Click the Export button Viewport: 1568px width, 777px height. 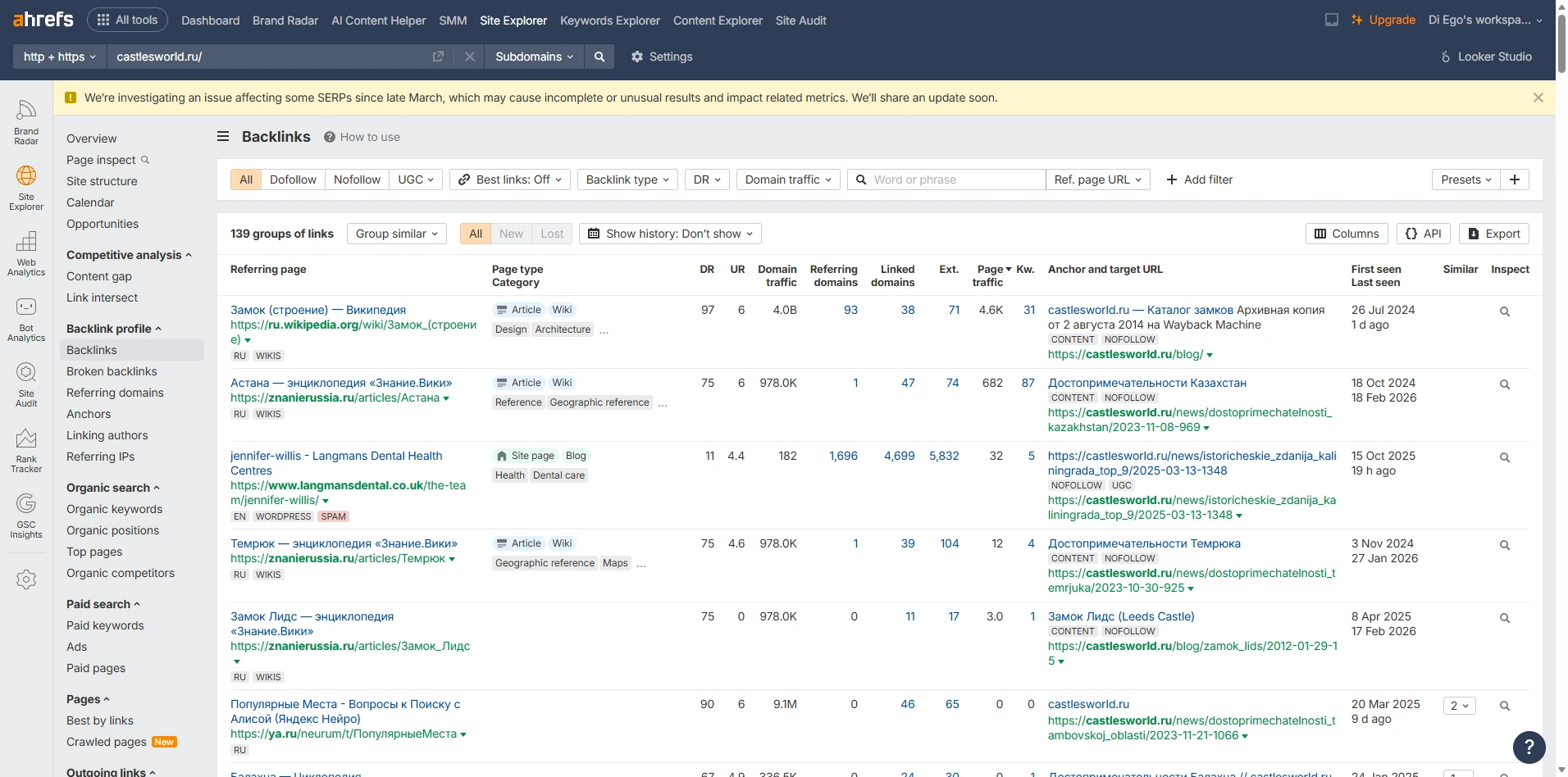coord(1494,234)
